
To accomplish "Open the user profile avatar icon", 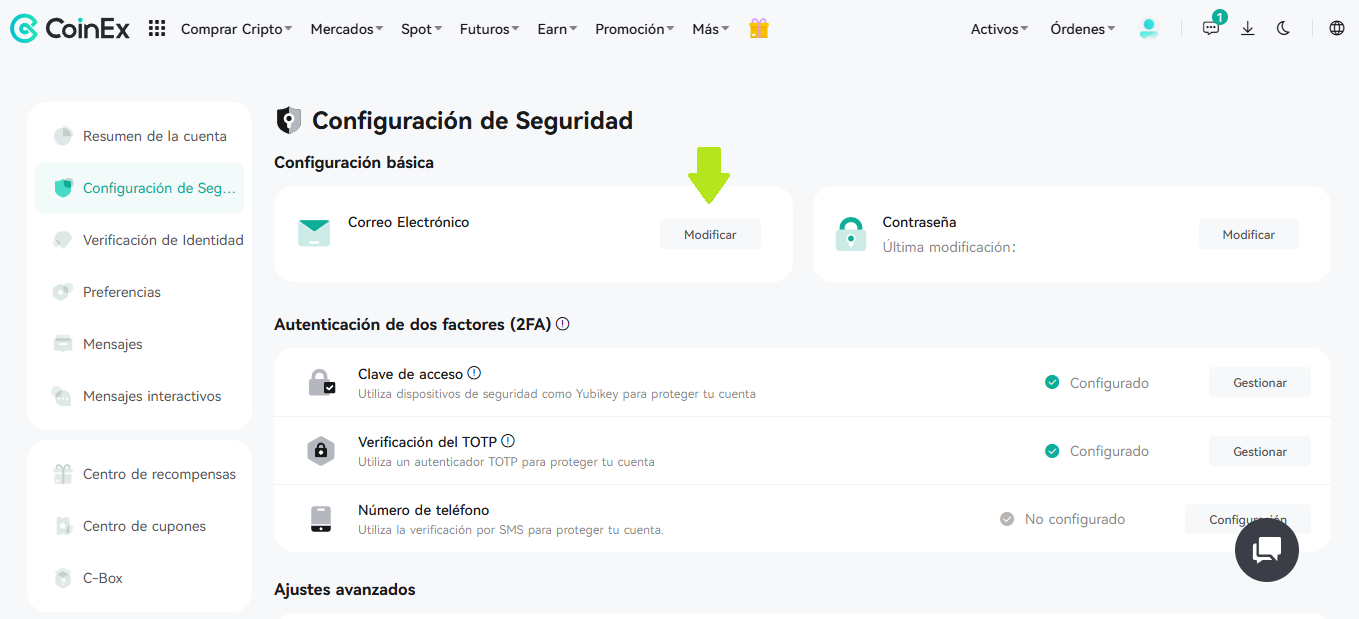I will (x=1149, y=29).
